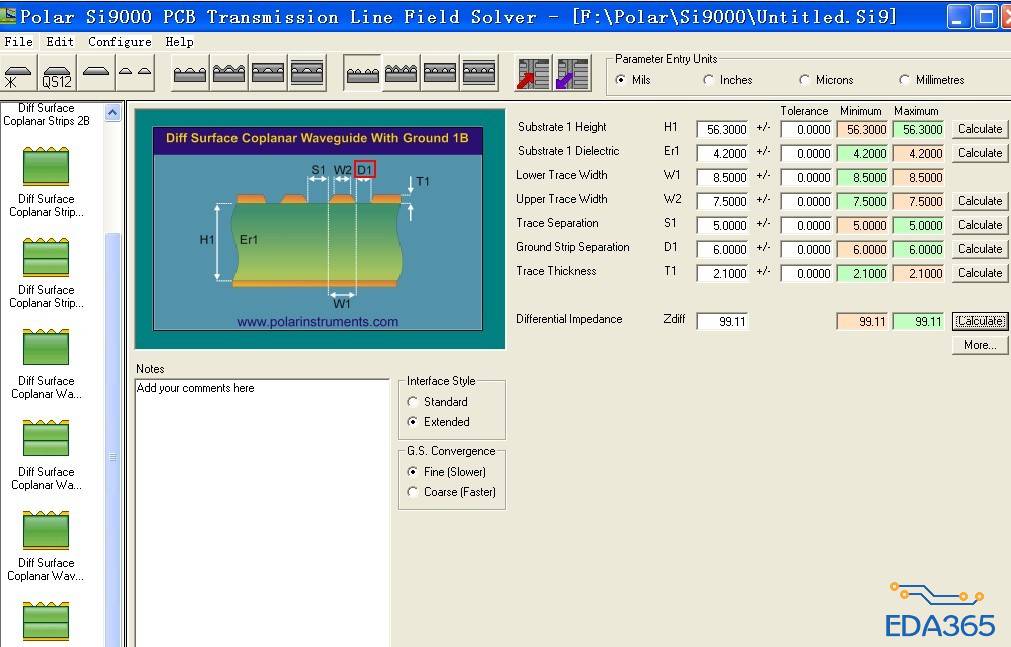Open the Help menu
Screen dimensions: 1011x647
[179, 42]
